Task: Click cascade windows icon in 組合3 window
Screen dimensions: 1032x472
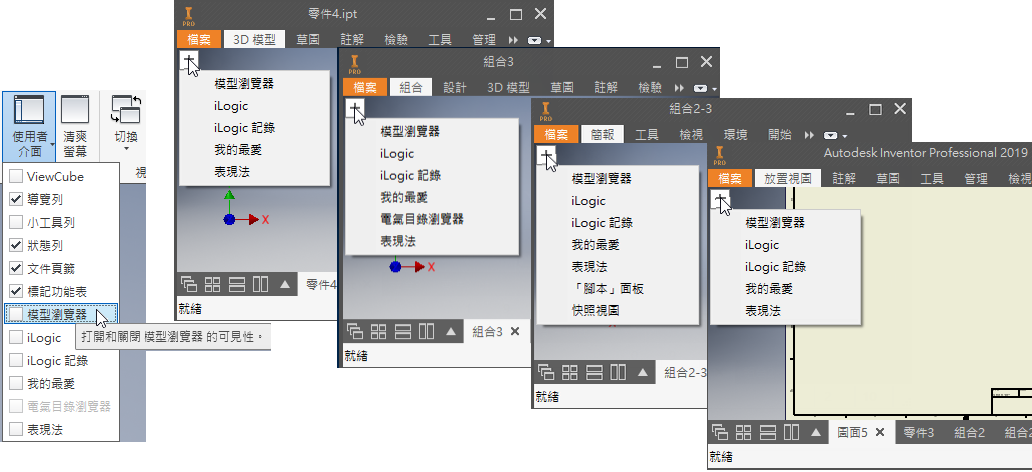Action: point(355,332)
